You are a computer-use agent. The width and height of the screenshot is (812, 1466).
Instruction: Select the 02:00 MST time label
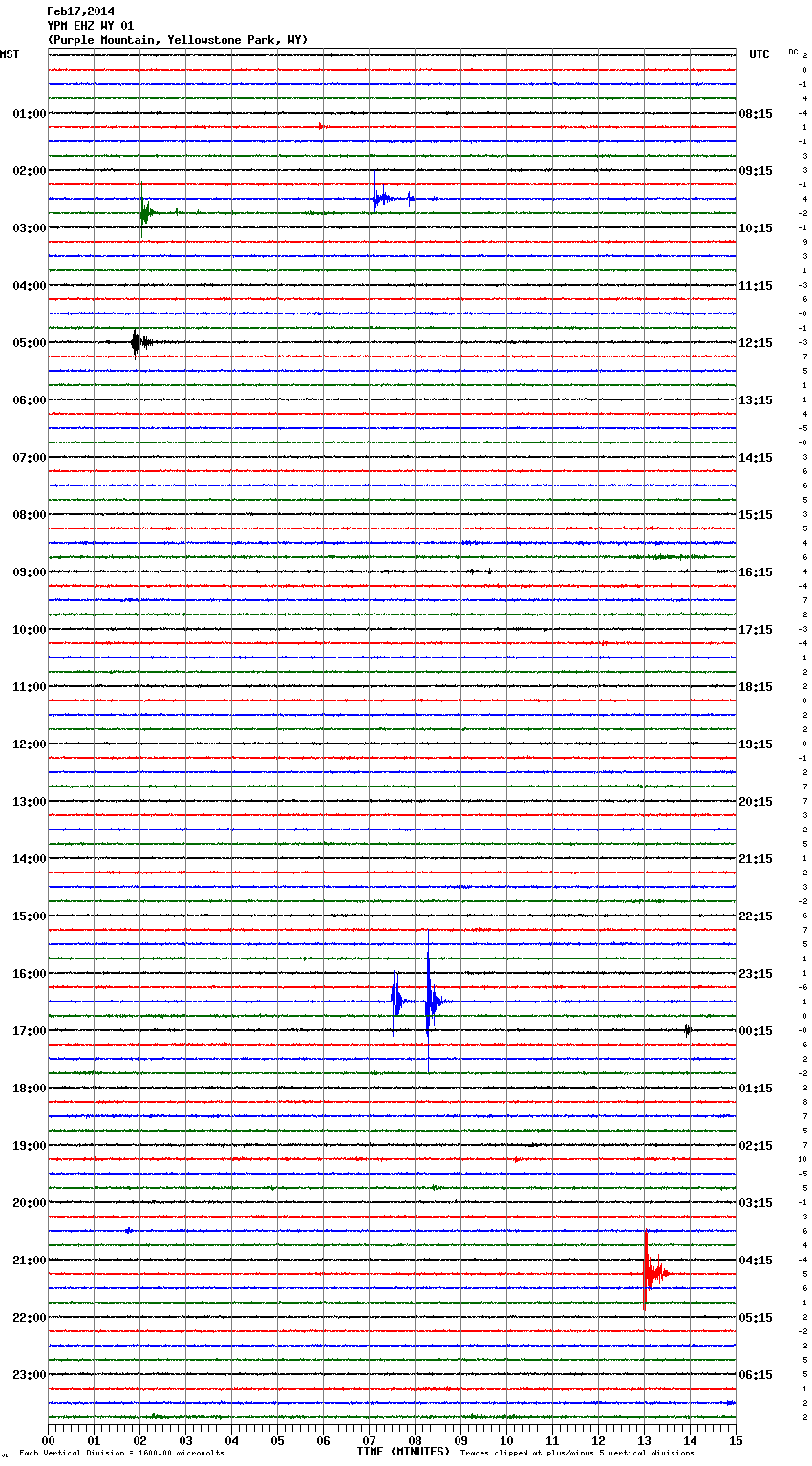tap(30, 171)
